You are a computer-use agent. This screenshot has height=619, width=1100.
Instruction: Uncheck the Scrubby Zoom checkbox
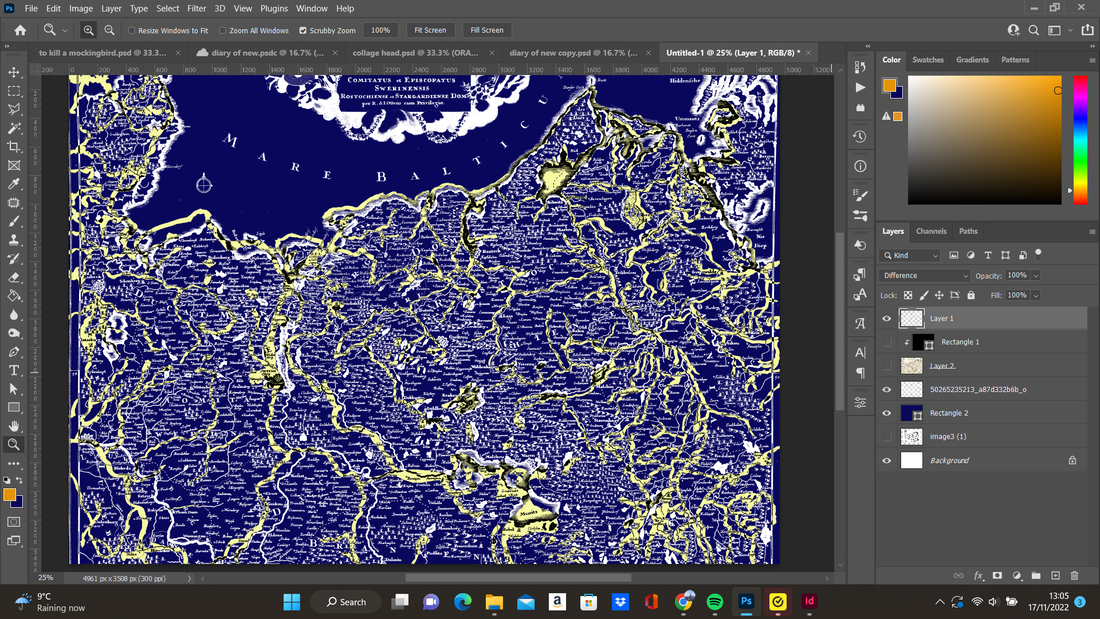[303, 31]
